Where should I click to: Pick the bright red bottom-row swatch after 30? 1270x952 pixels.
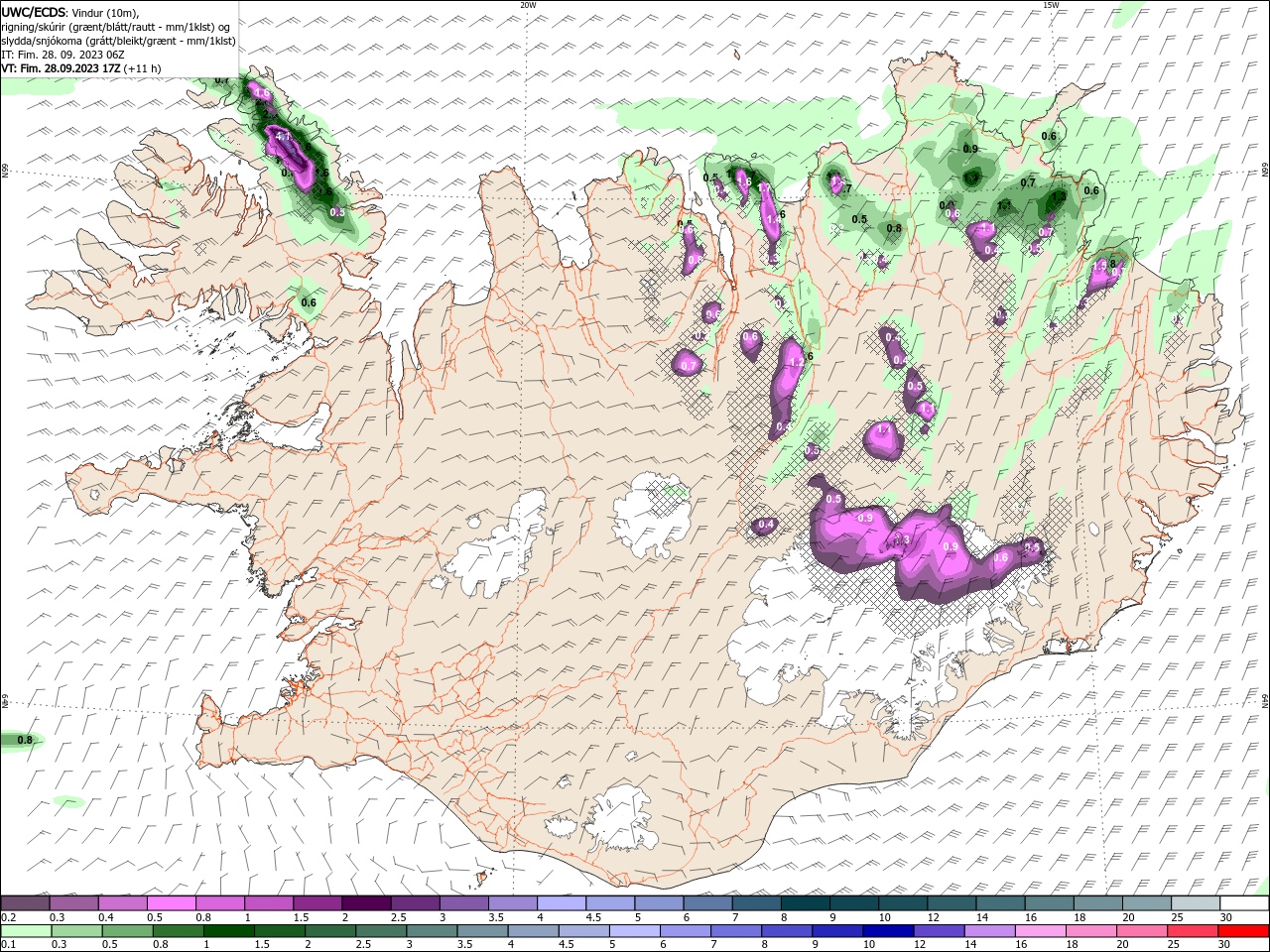(1241, 931)
